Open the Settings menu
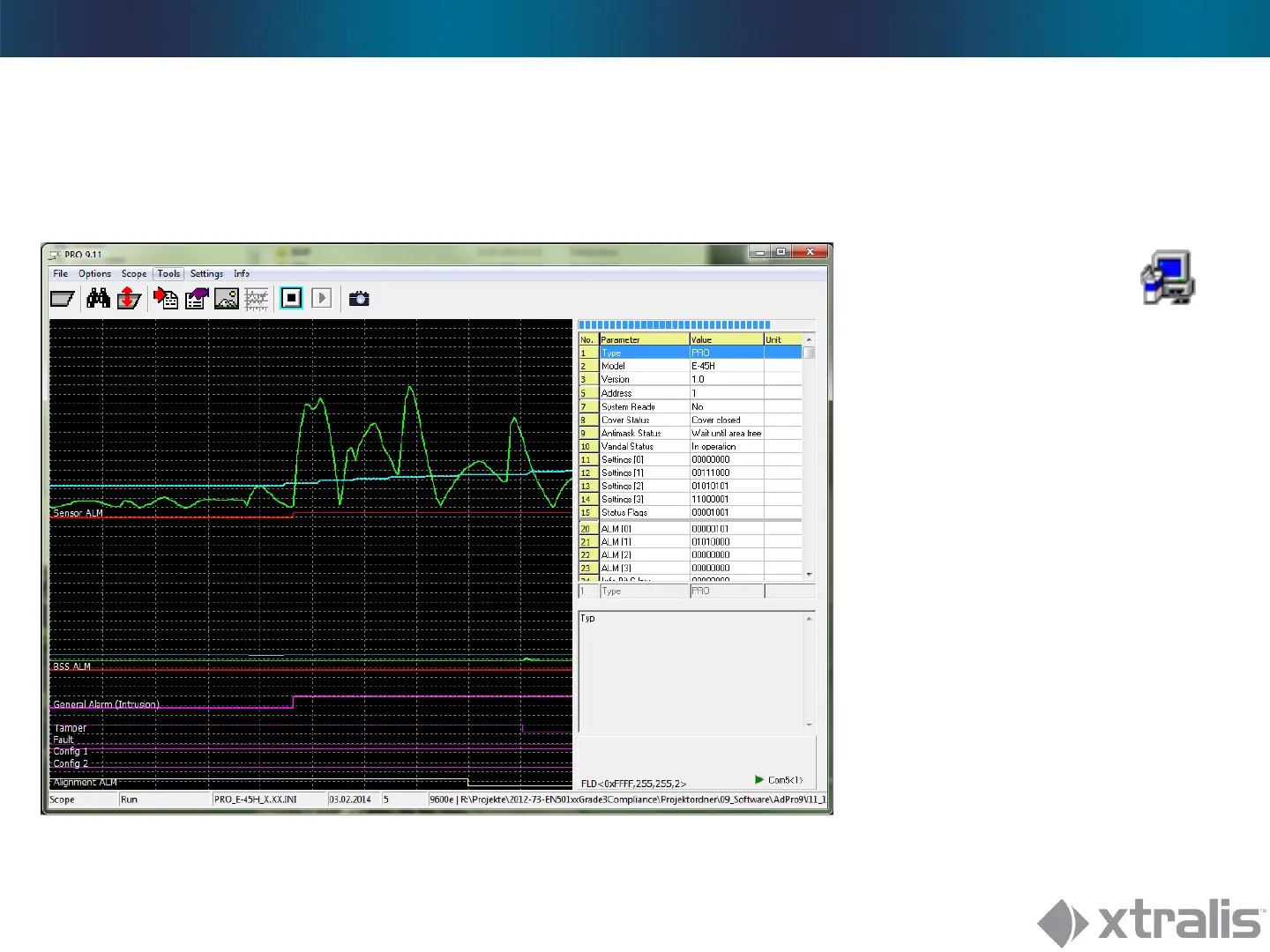 [x=206, y=274]
